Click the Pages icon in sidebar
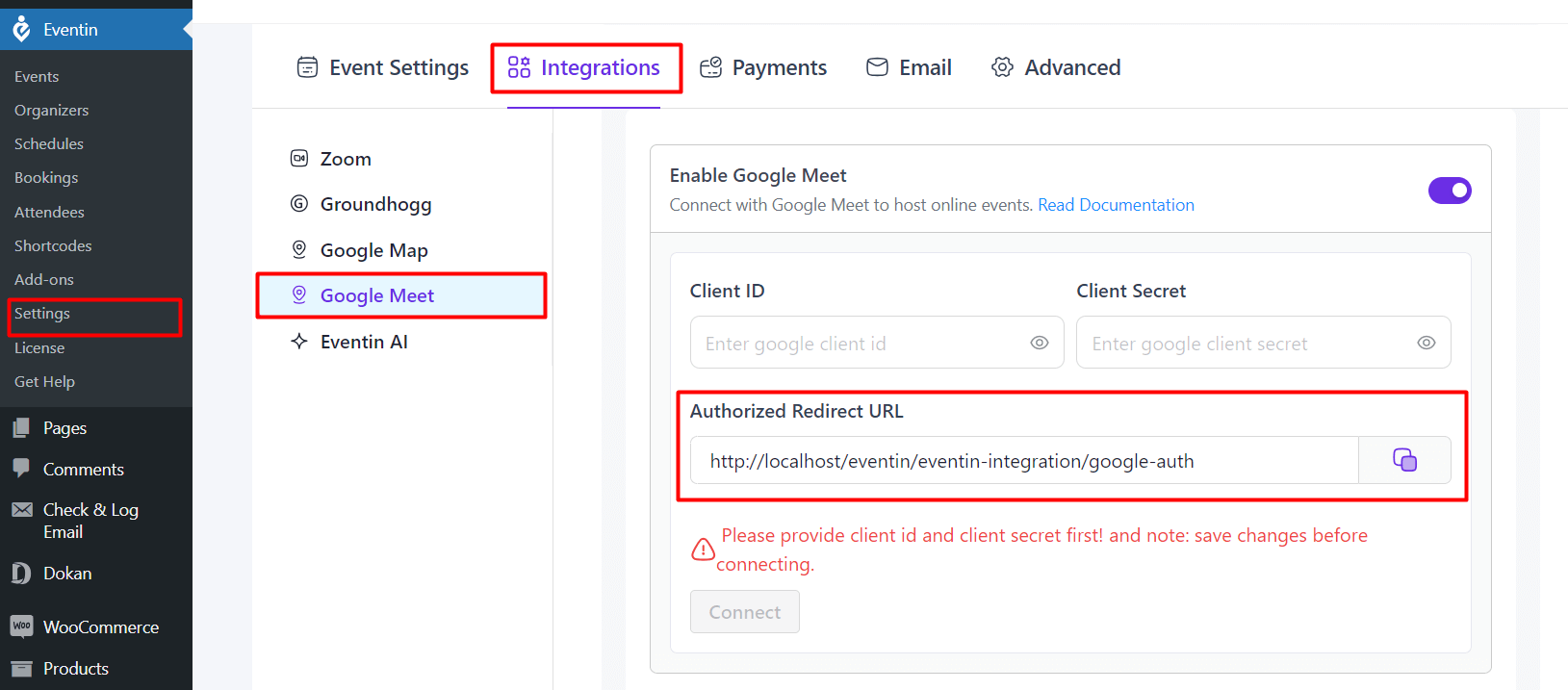 (21, 427)
